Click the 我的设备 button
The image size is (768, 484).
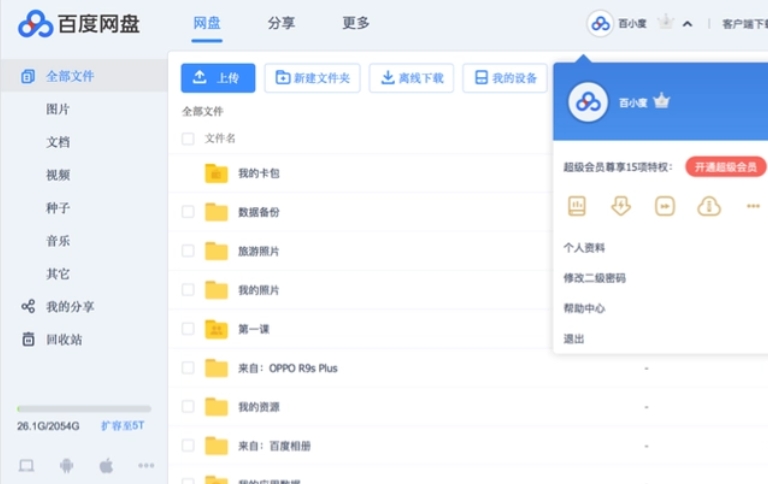click(x=505, y=78)
